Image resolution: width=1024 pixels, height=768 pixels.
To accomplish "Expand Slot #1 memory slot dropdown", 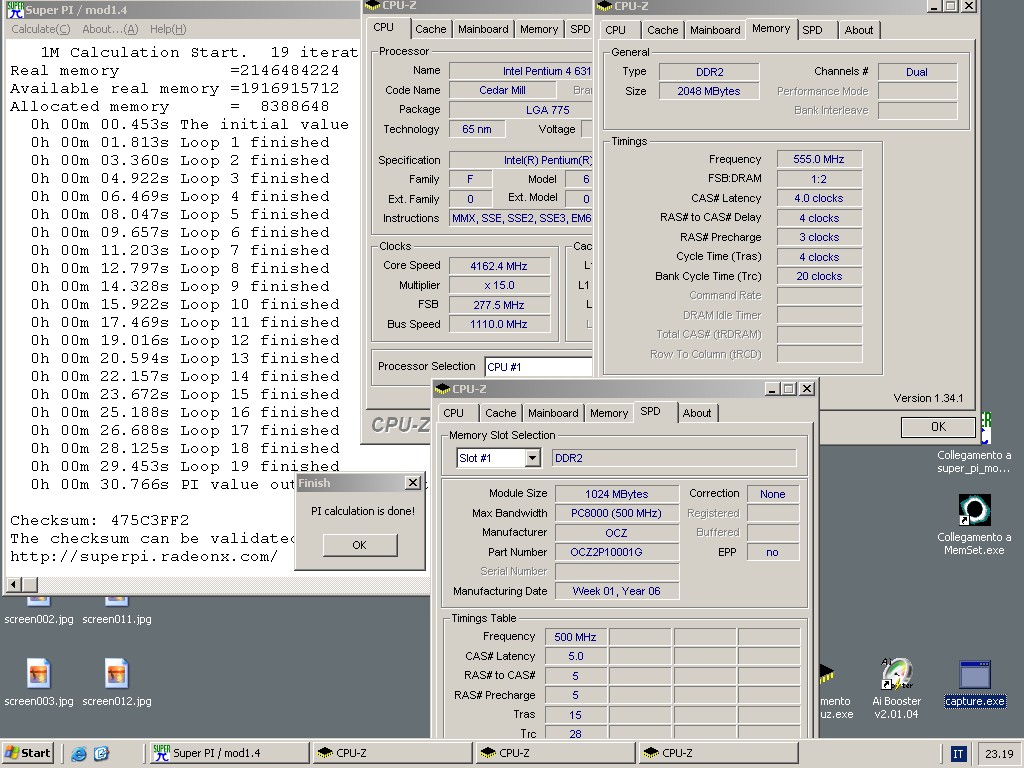I will [x=532, y=458].
